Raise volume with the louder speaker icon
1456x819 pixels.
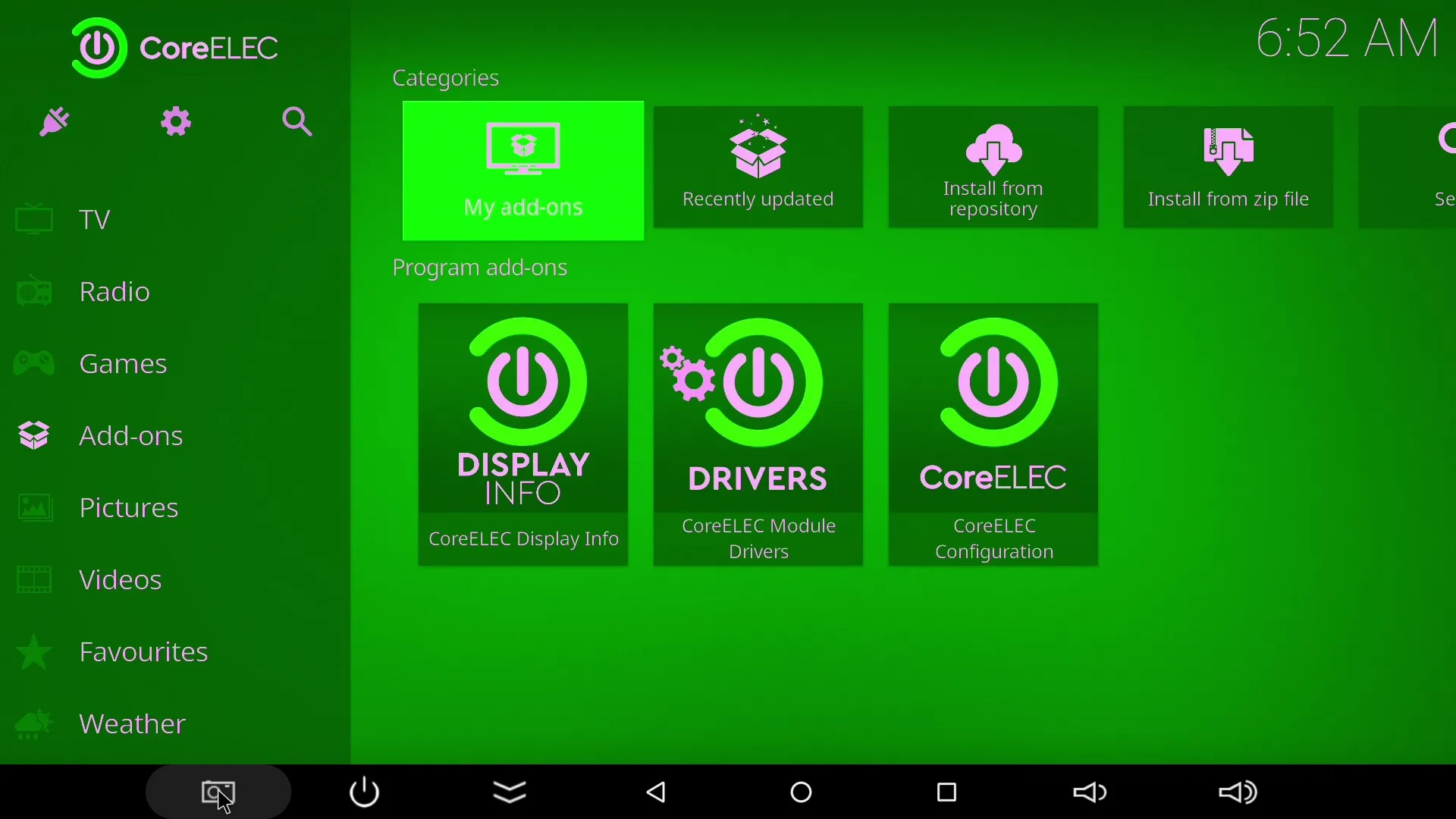pyautogui.click(x=1238, y=793)
